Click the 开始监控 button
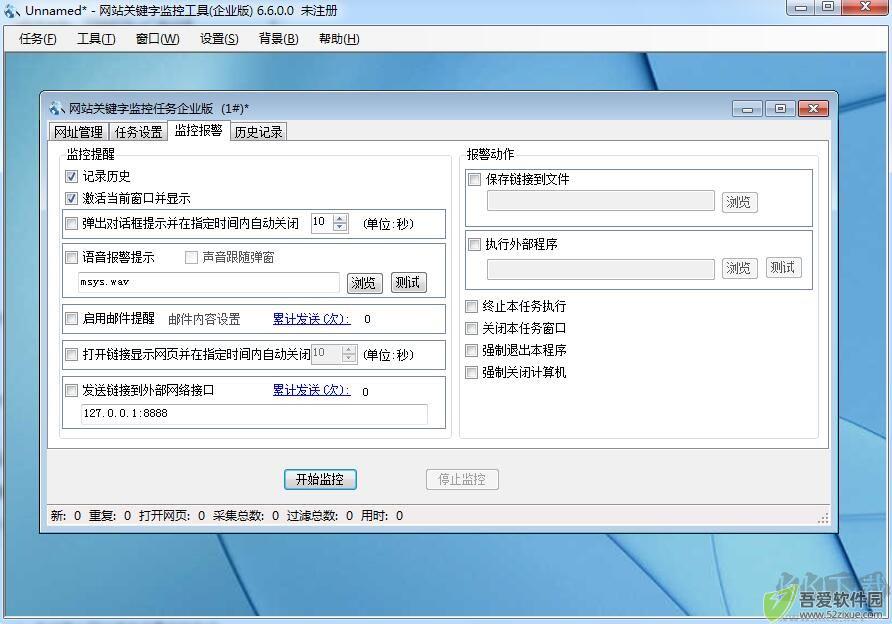Screen dimensions: 892x624 tap(320, 480)
